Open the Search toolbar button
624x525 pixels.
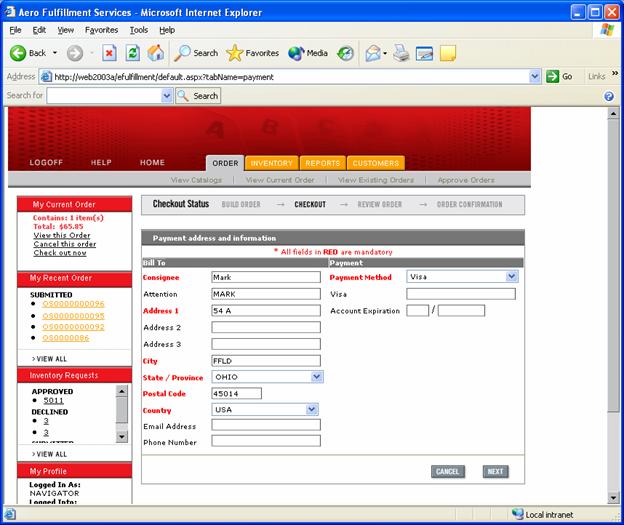(x=196, y=53)
